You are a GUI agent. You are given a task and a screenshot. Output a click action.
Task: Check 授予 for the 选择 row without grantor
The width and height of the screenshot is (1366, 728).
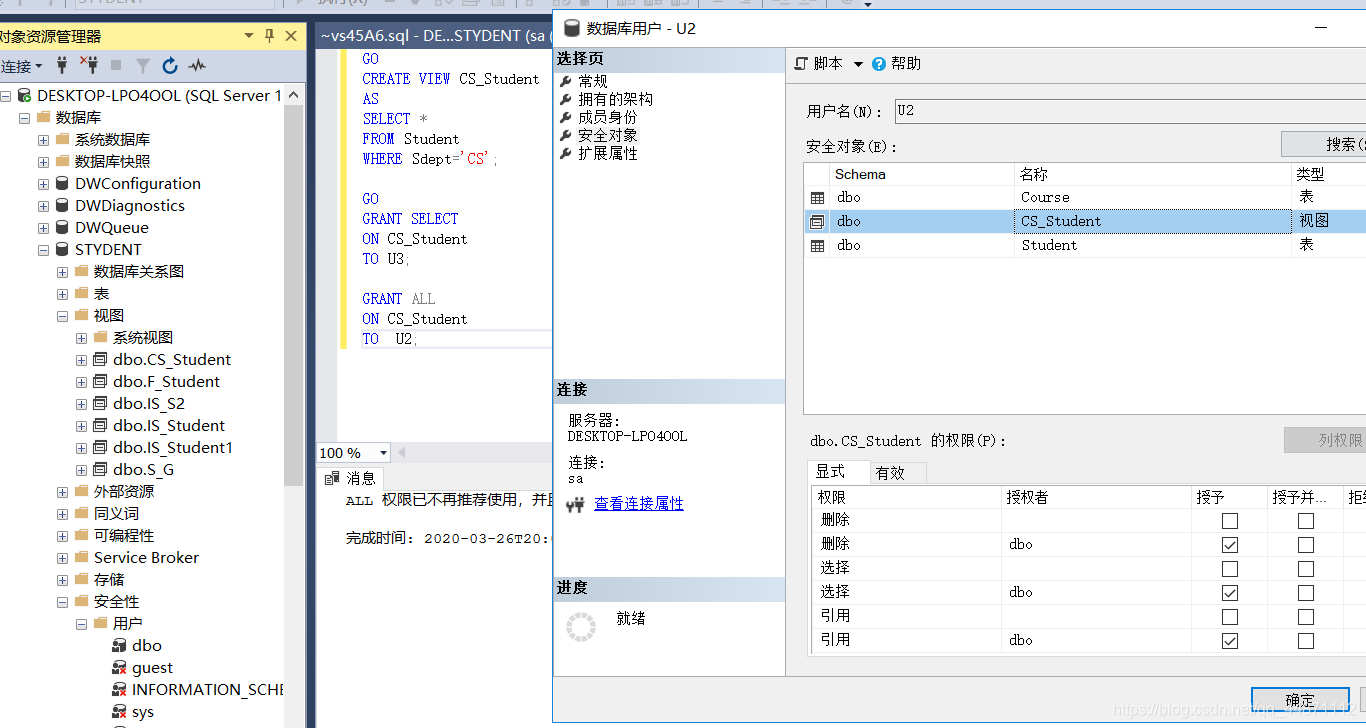point(1230,569)
